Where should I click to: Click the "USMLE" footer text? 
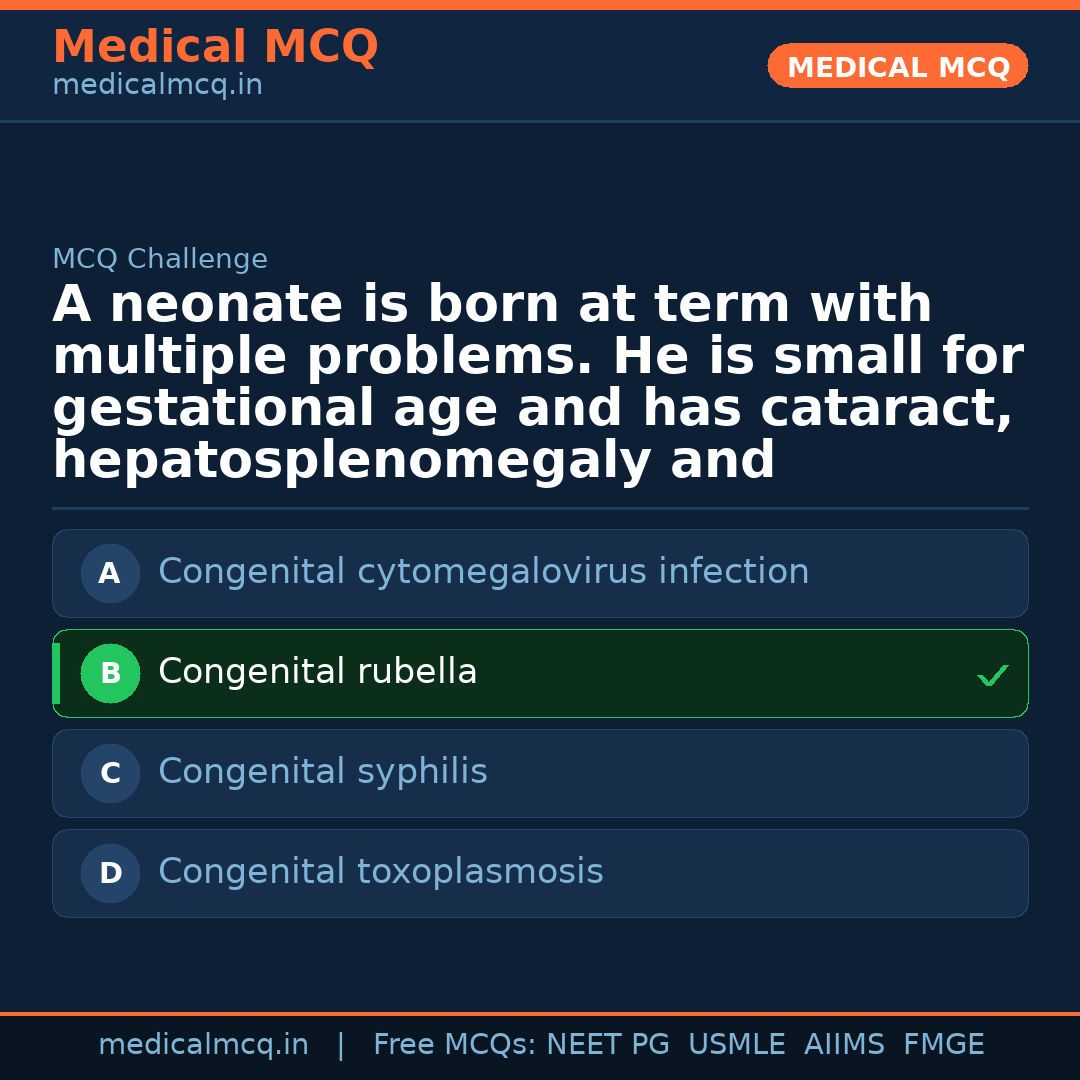736,1045
